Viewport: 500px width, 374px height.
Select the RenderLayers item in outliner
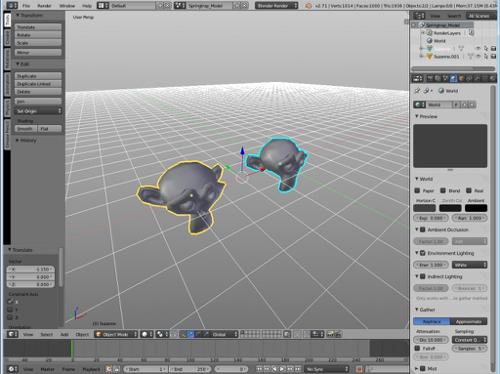click(447, 33)
